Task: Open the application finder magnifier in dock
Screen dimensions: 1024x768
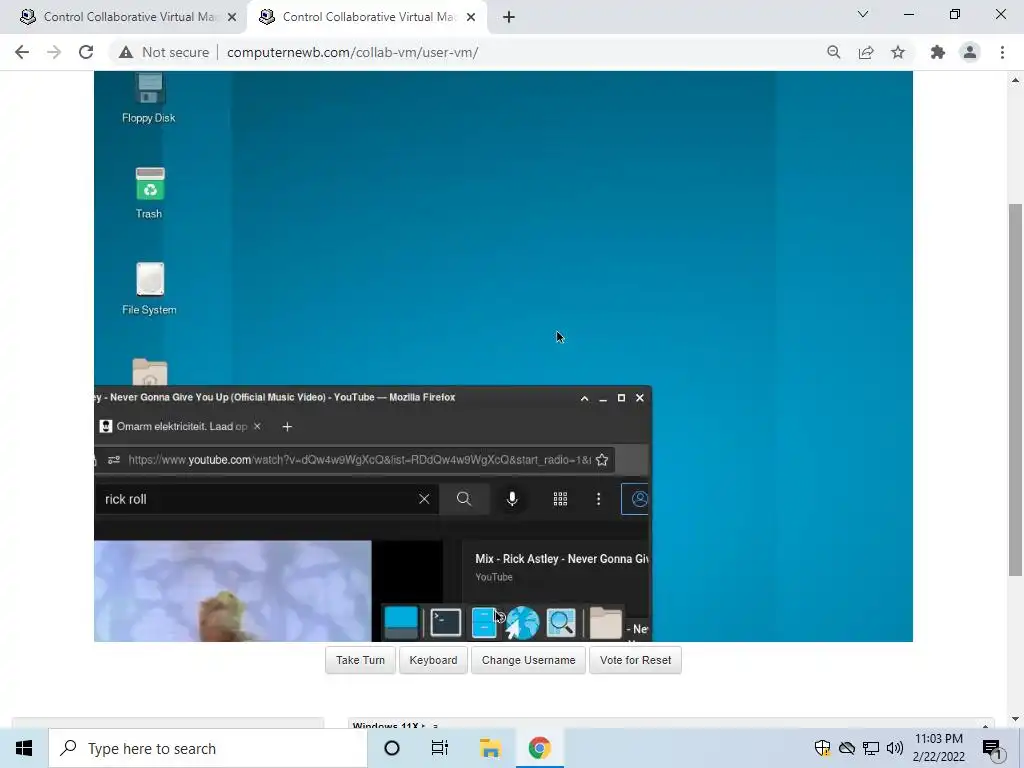Action: point(561,622)
